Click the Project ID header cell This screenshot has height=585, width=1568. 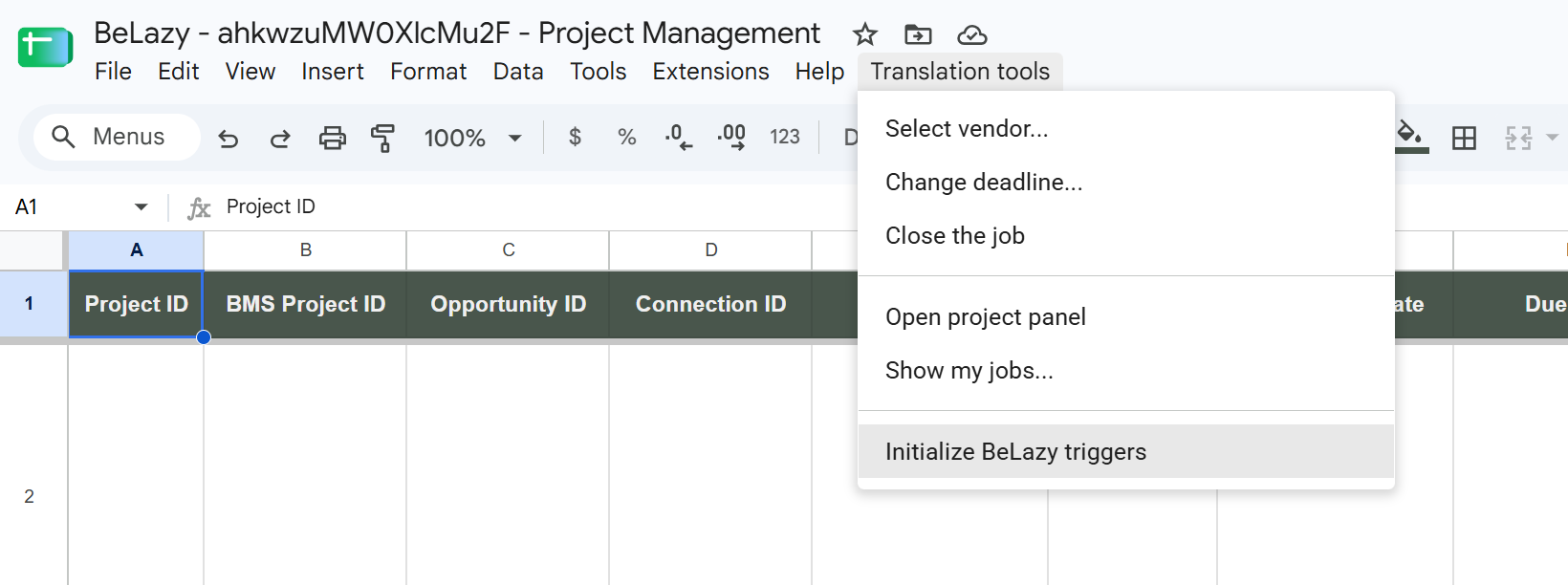tap(136, 304)
